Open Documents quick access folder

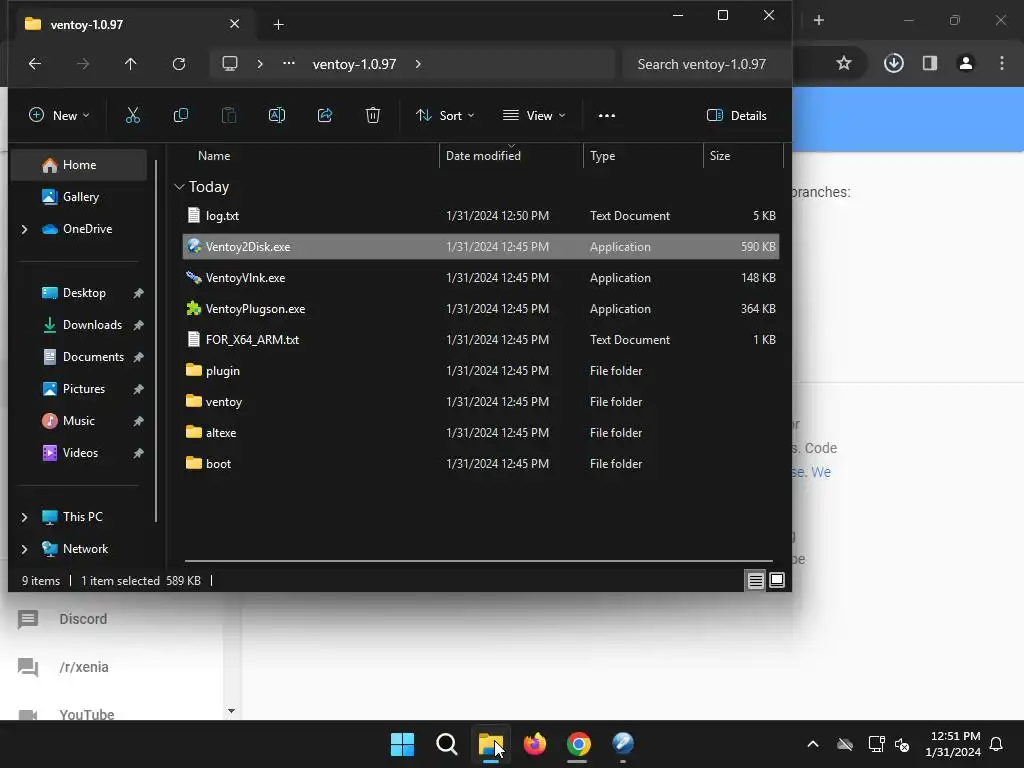pyautogui.click(x=93, y=357)
